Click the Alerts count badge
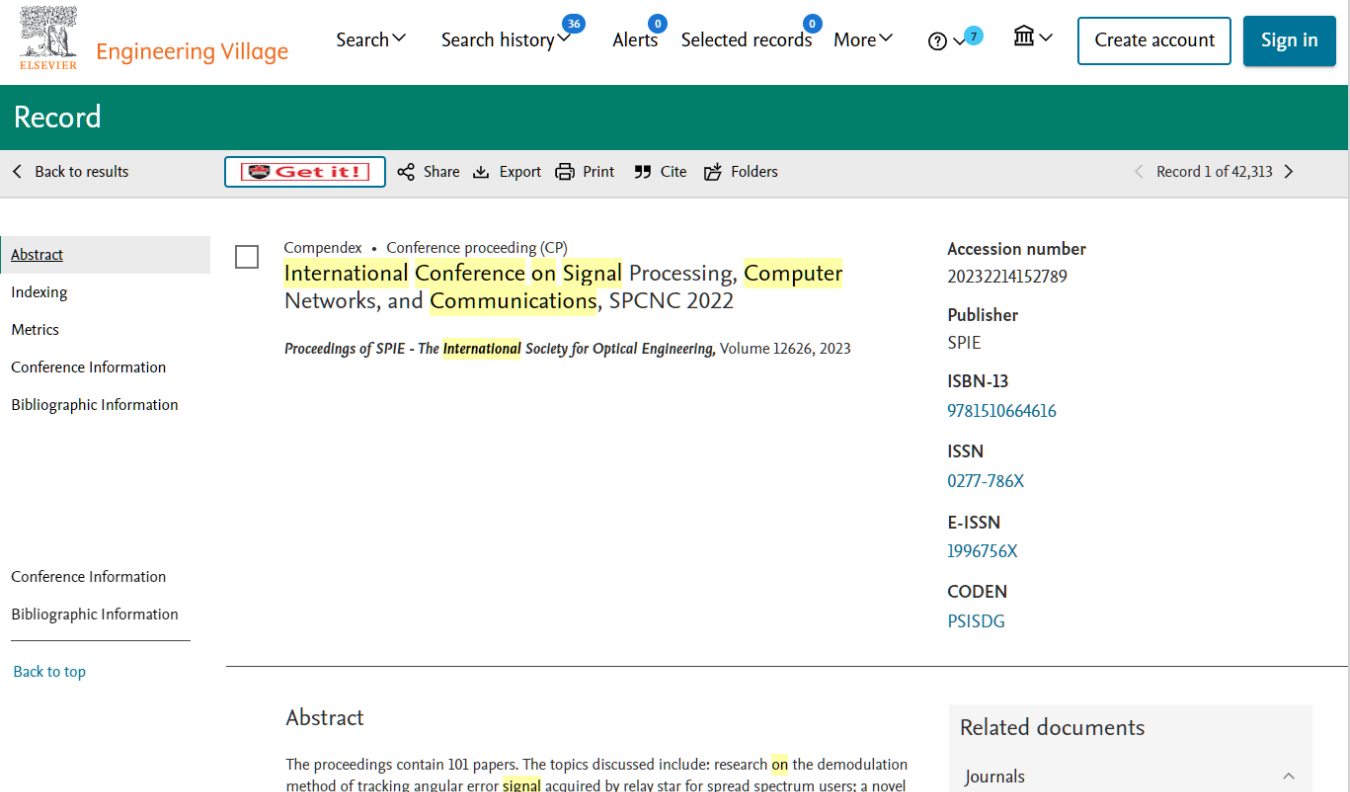This screenshot has width=1350, height=792. click(x=657, y=23)
